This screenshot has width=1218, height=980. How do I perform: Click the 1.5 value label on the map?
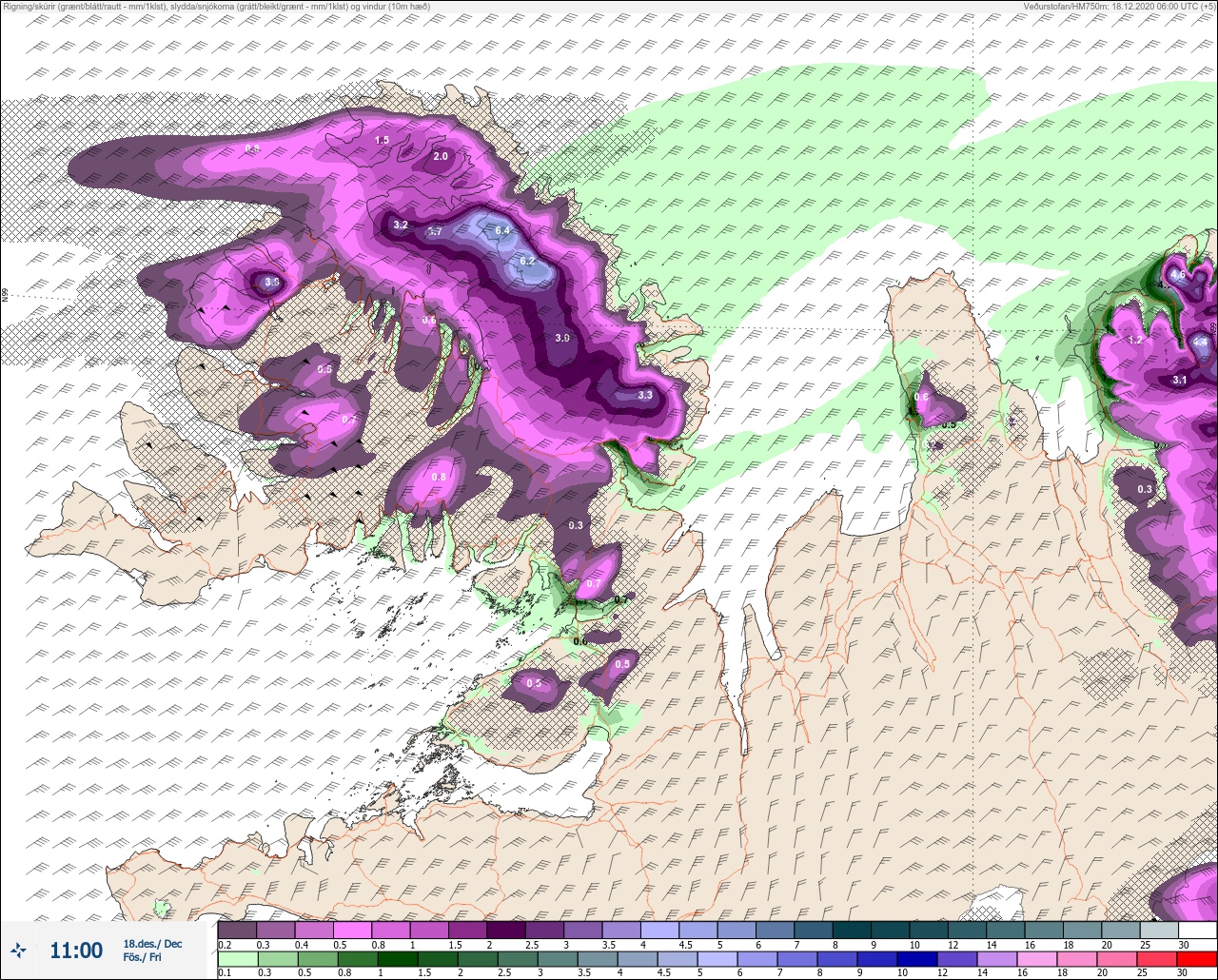382,140
